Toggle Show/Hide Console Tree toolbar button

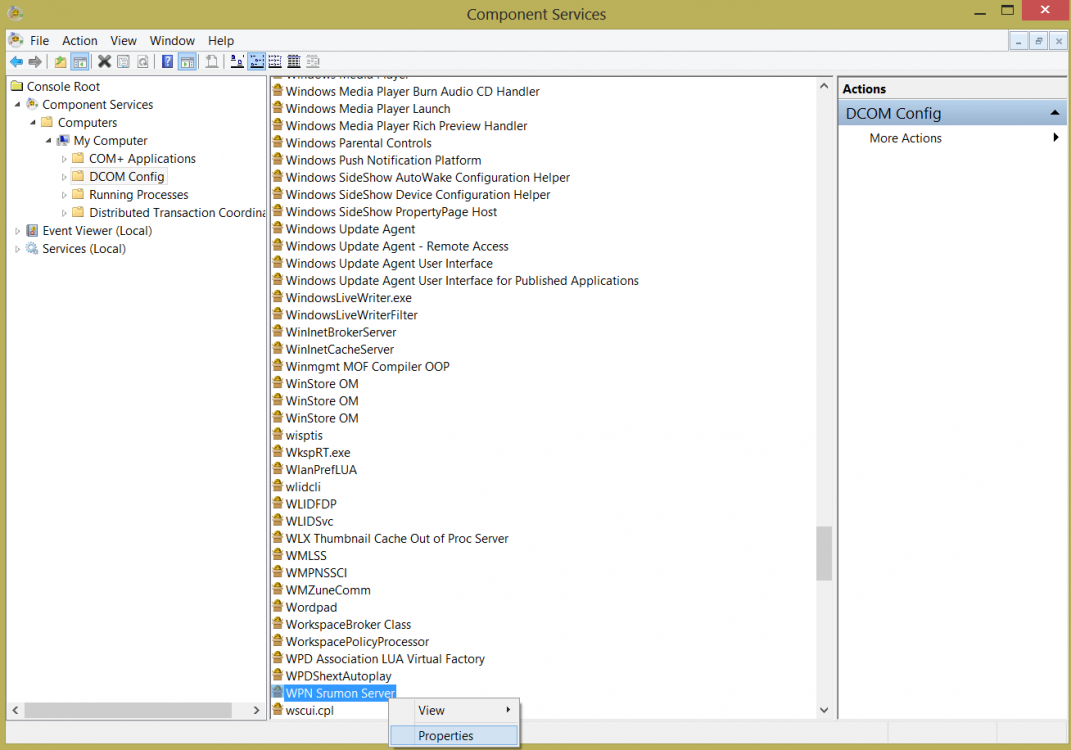click(80, 62)
